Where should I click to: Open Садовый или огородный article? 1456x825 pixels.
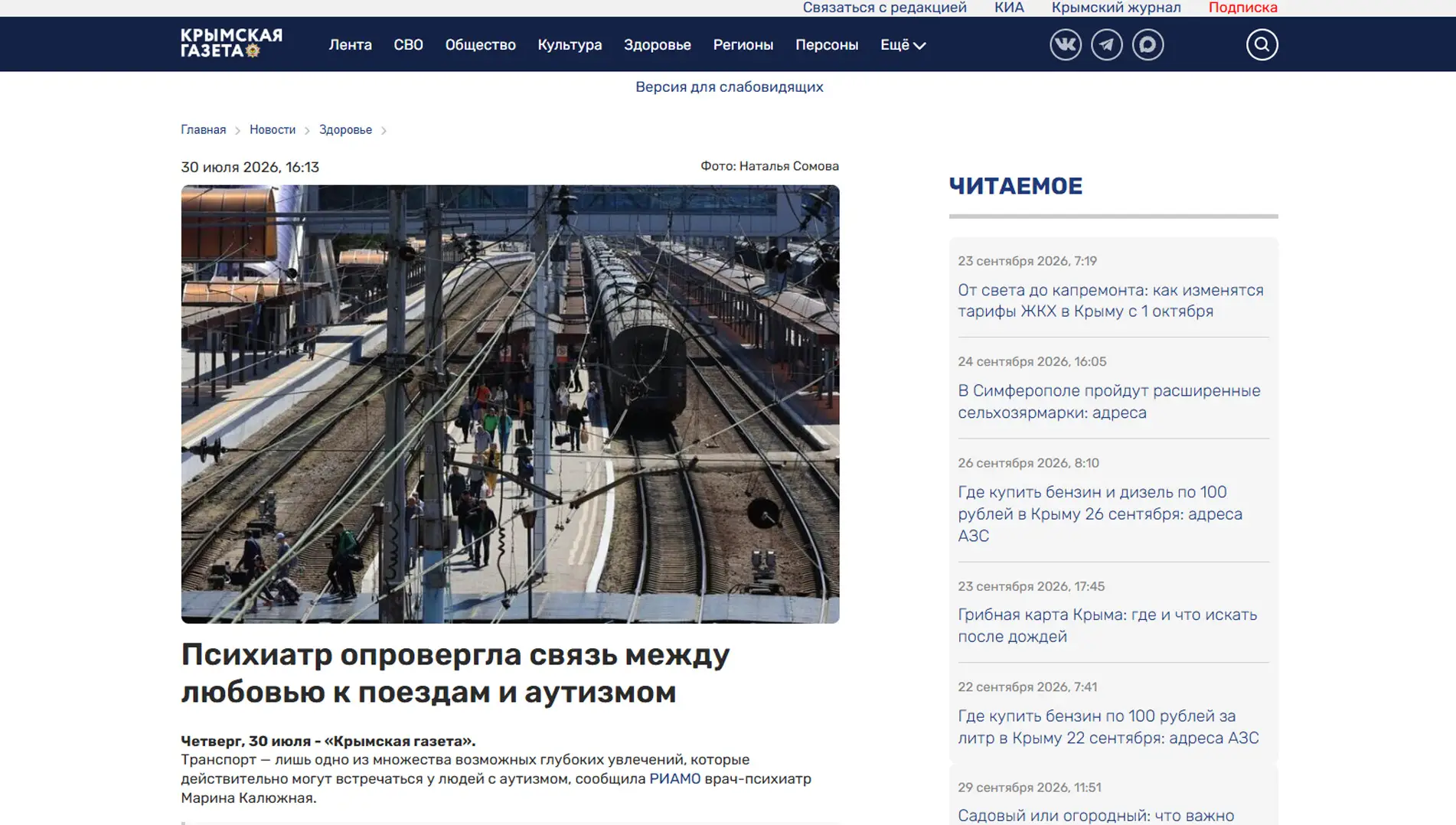point(1095,816)
